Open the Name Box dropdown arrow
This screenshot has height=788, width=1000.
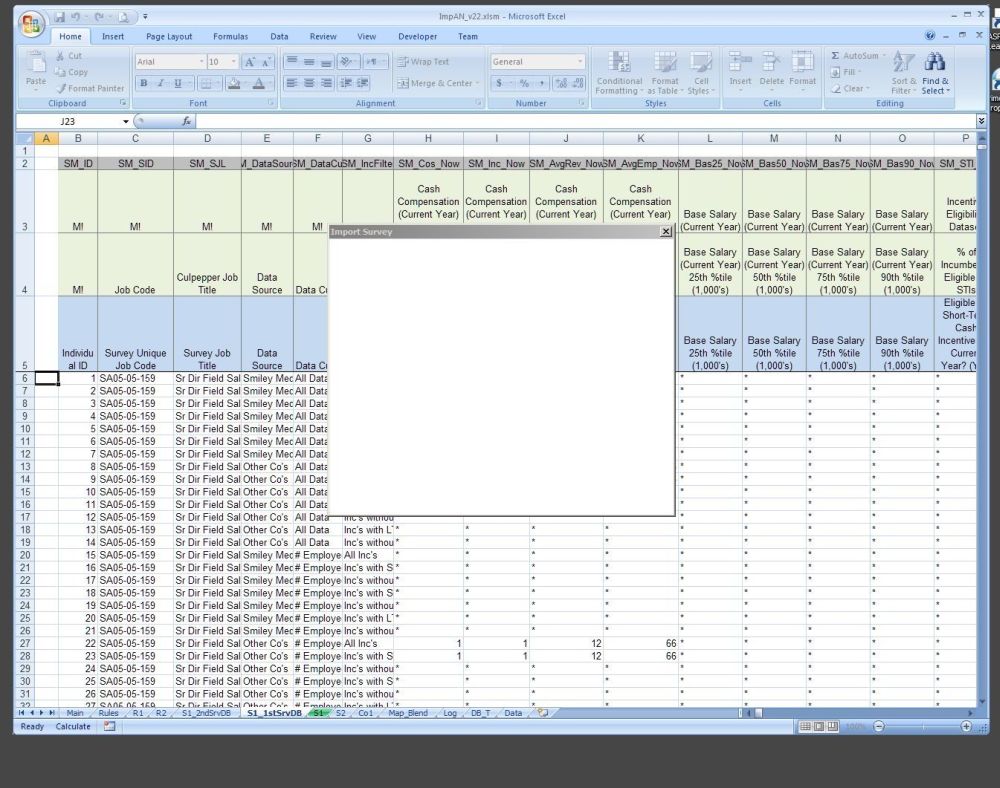coord(126,121)
